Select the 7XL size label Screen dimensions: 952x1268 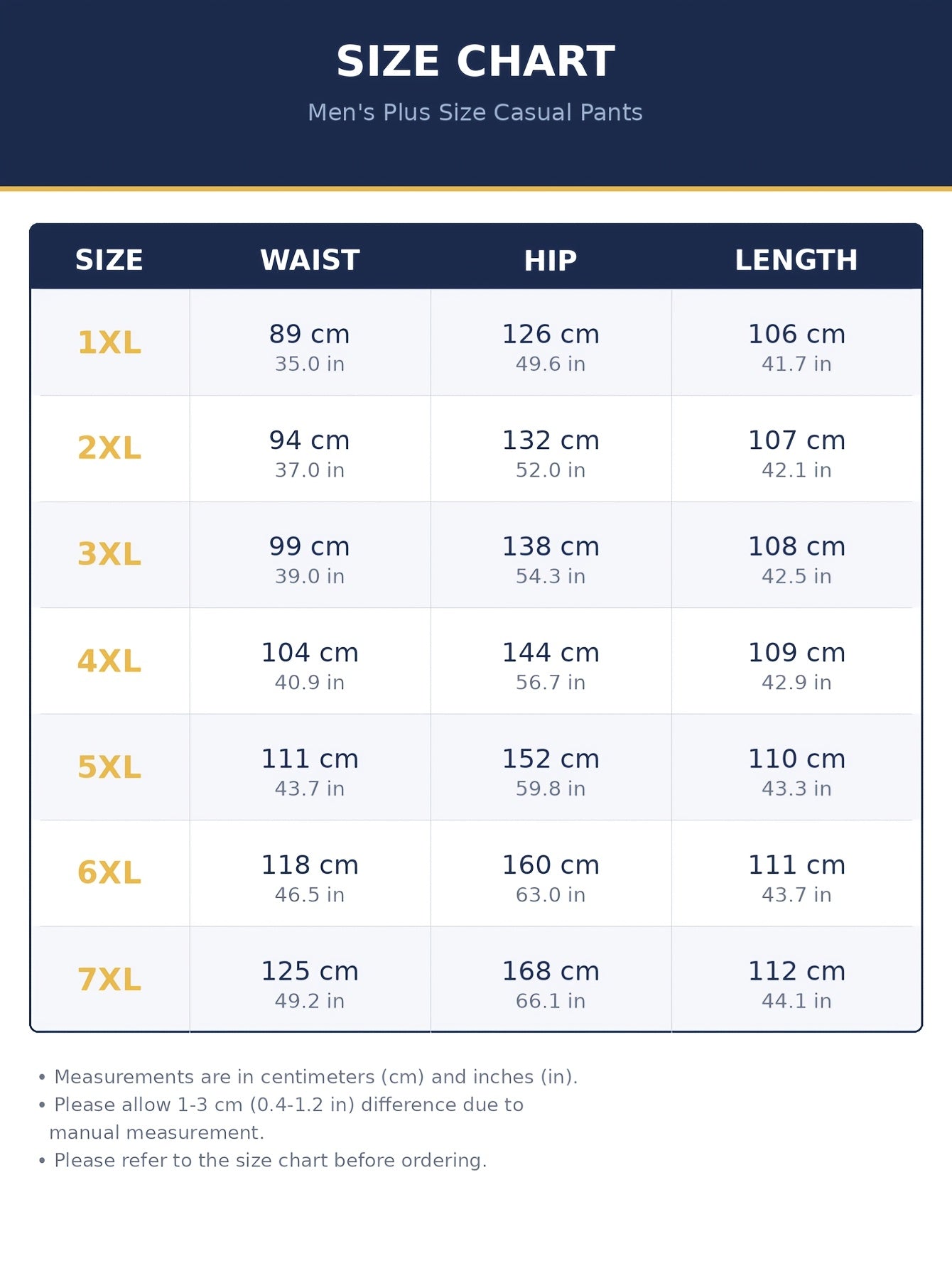pos(109,979)
